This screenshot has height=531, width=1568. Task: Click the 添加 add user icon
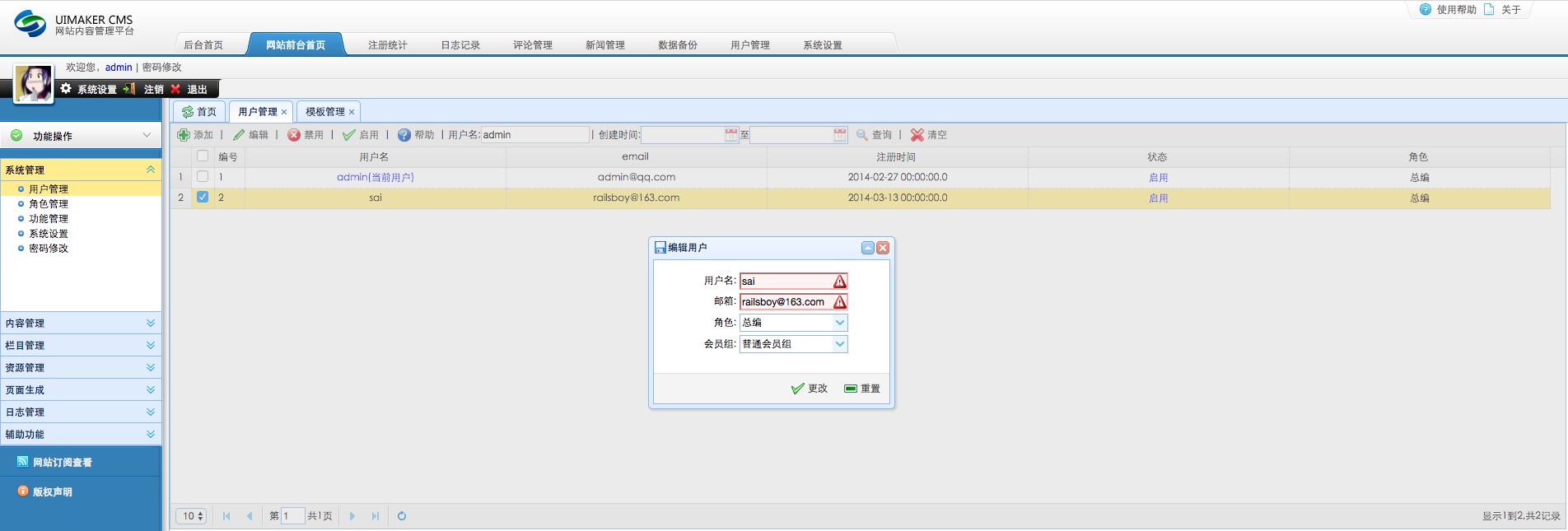tap(184, 135)
